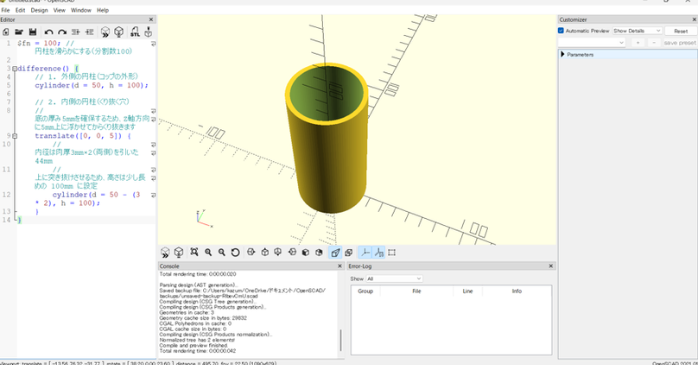698x365 pixels.
Task: Zoom out of the 3D view
Action: [x=222, y=252]
